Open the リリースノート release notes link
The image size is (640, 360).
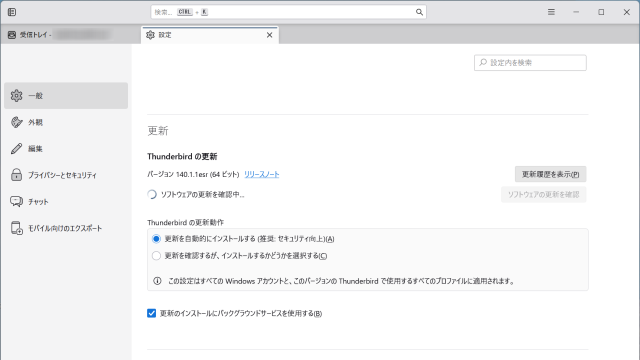262,174
